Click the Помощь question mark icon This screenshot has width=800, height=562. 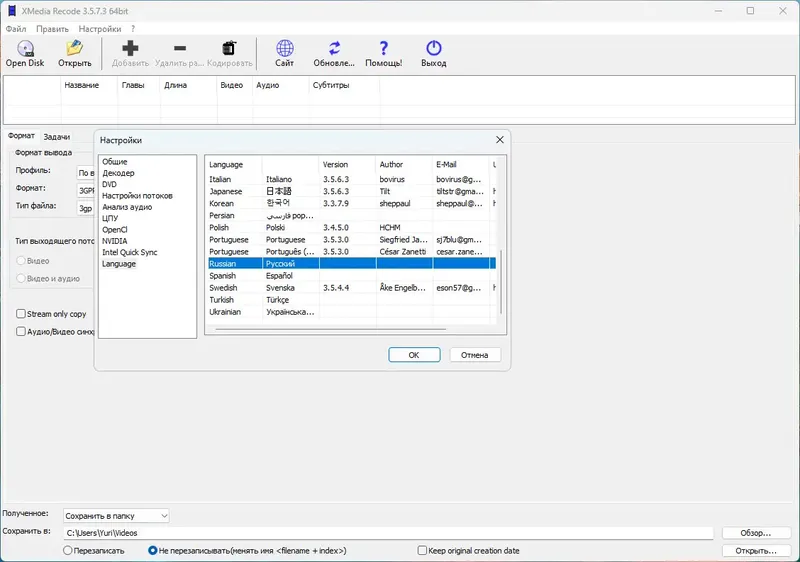[384, 48]
